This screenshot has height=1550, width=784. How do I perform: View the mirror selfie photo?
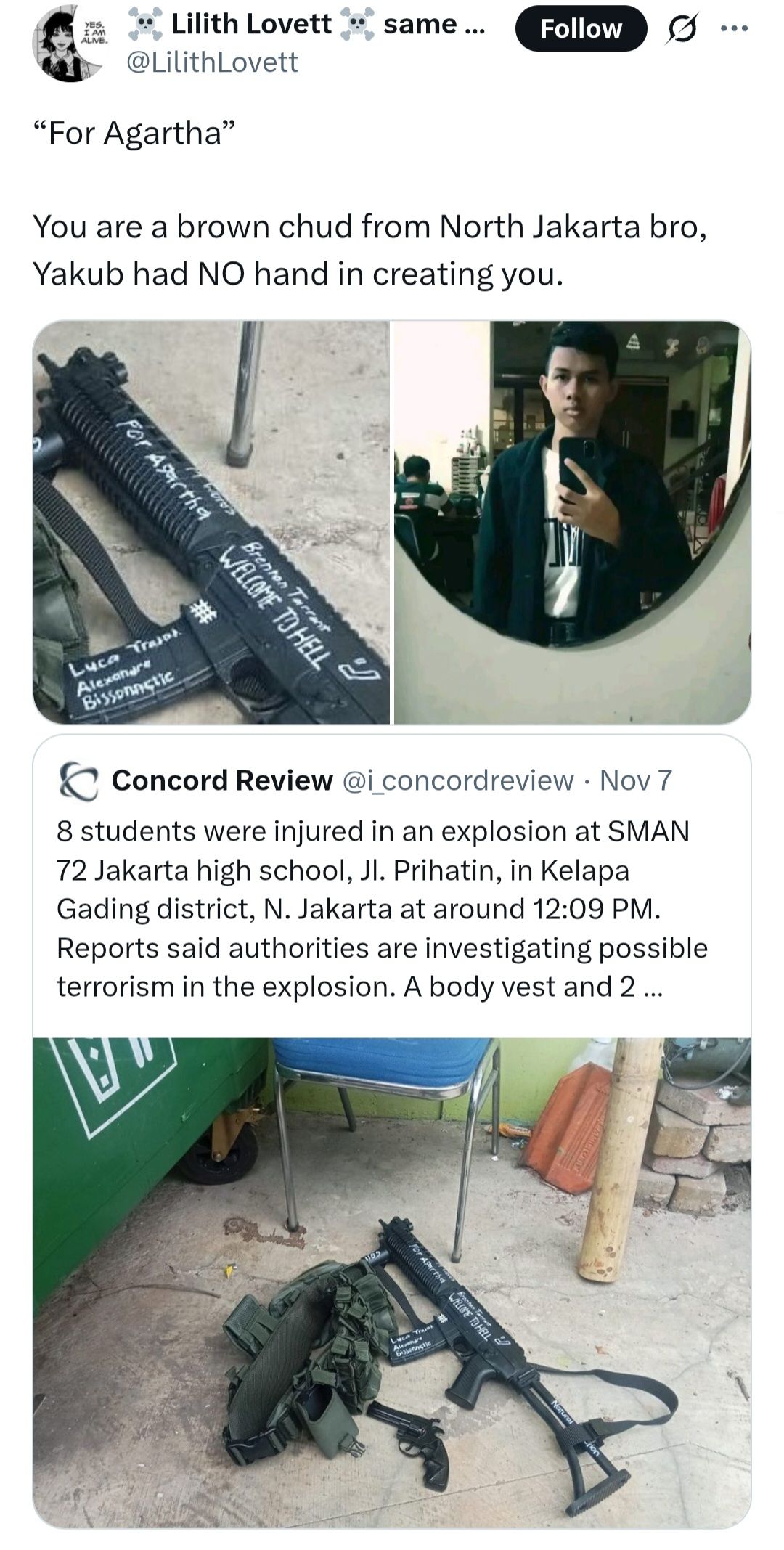click(x=572, y=522)
